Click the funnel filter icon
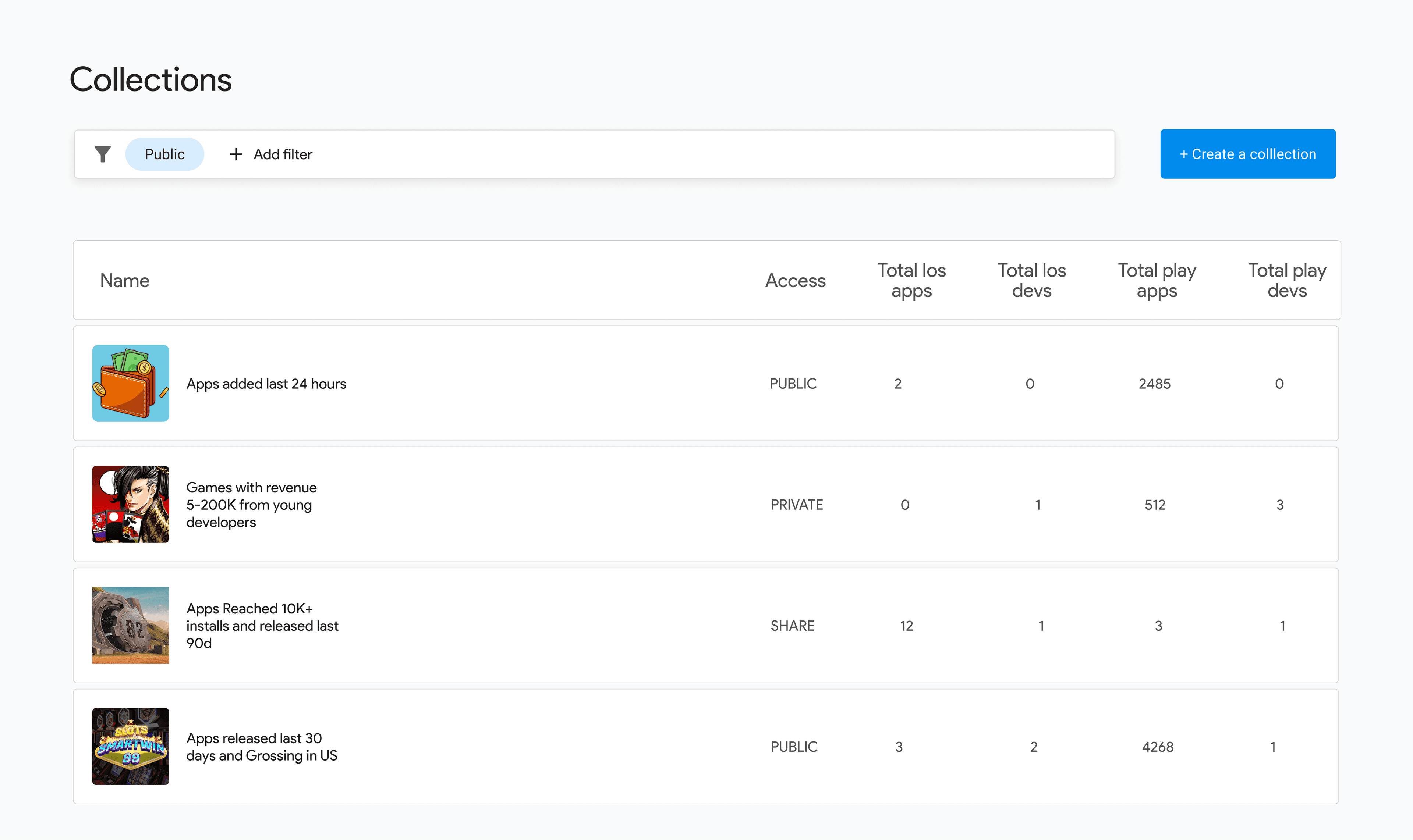 (x=103, y=154)
